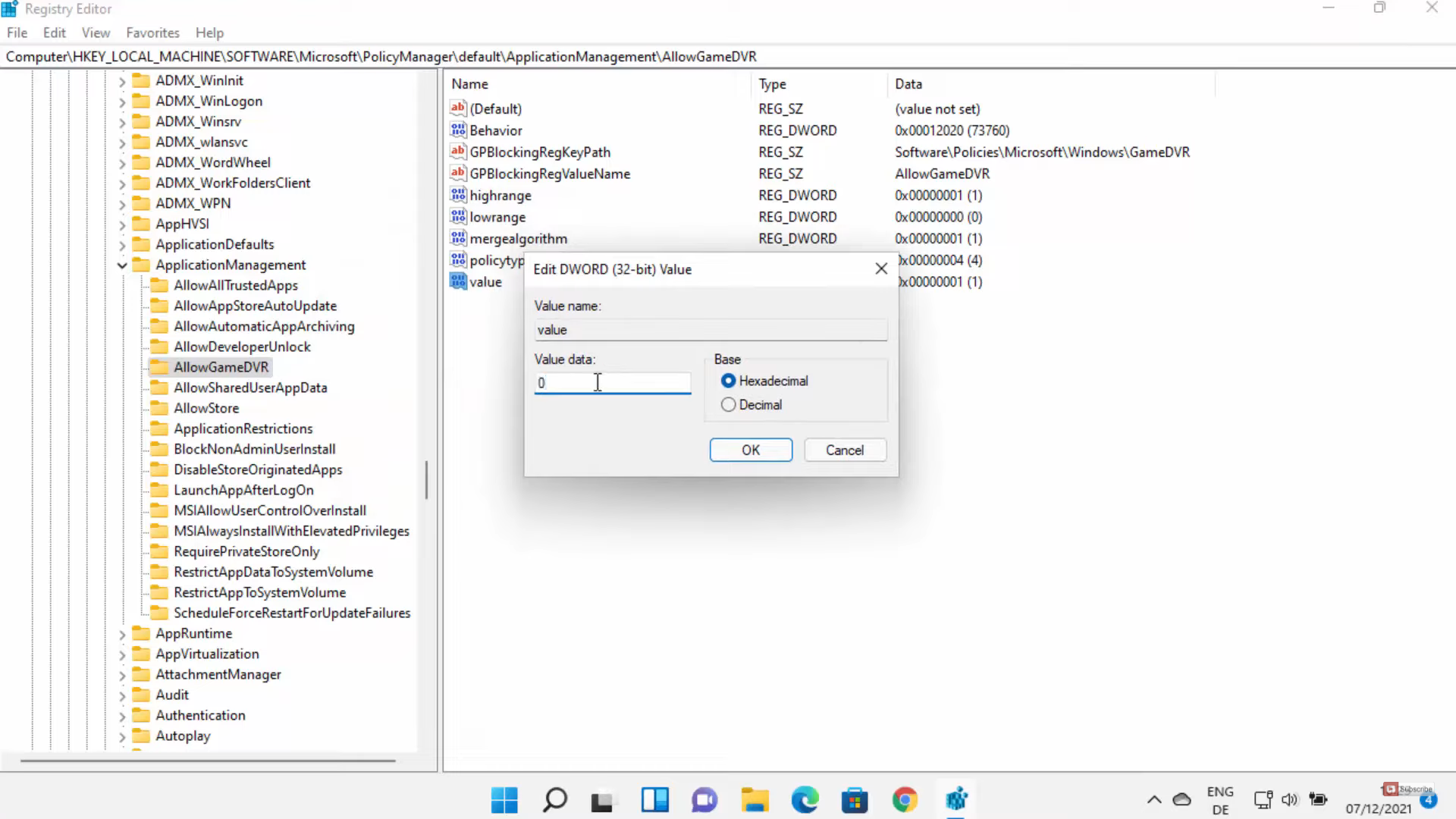This screenshot has width=1456, height=819.
Task: Open File Explorer from the taskbar
Action: [x=755, y=800]
